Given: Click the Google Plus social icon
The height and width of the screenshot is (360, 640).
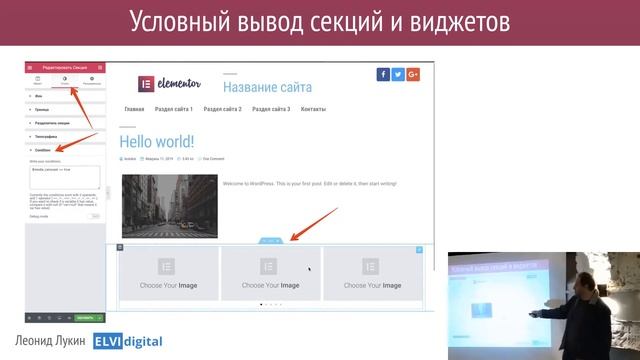Looking at the screenshot, I should (x=413, y=74).
